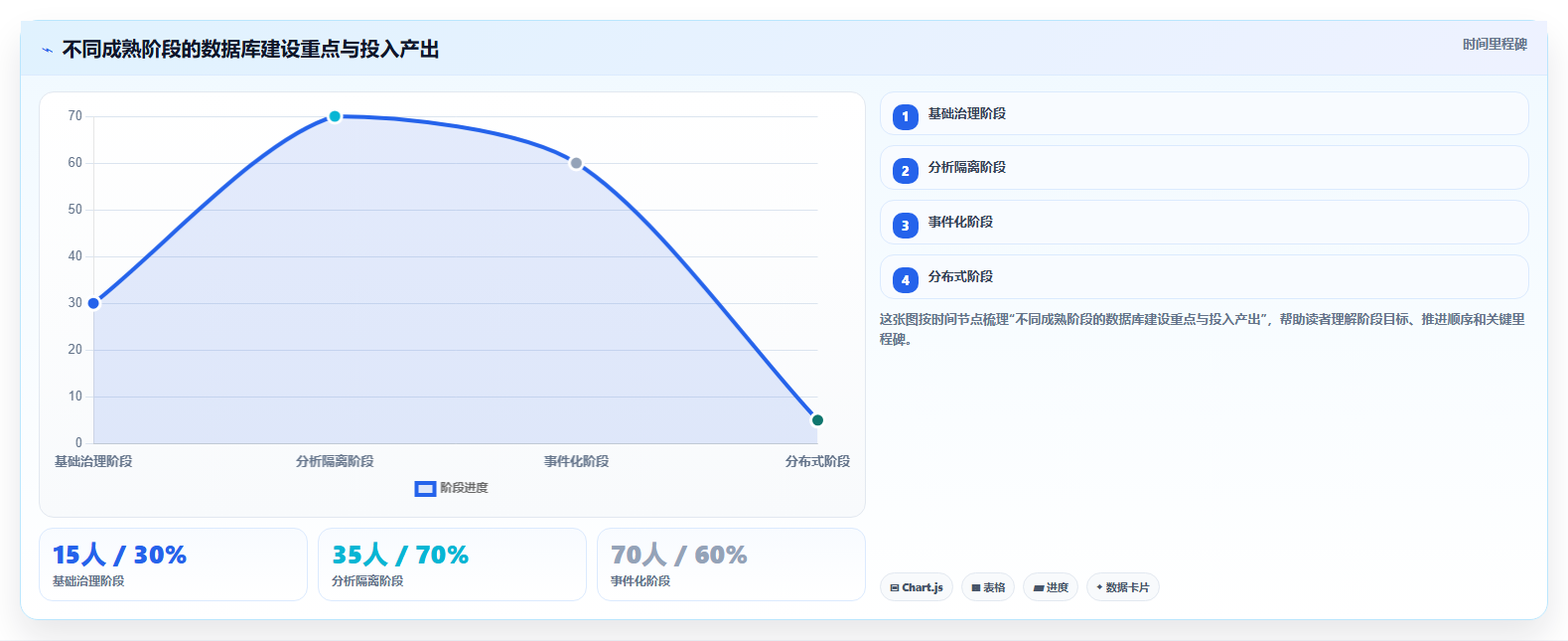1568x641 pixels.
Task: Select step 1 基础治理阶段 in list
Action: pyautogui.click(x=1204, y=113)
